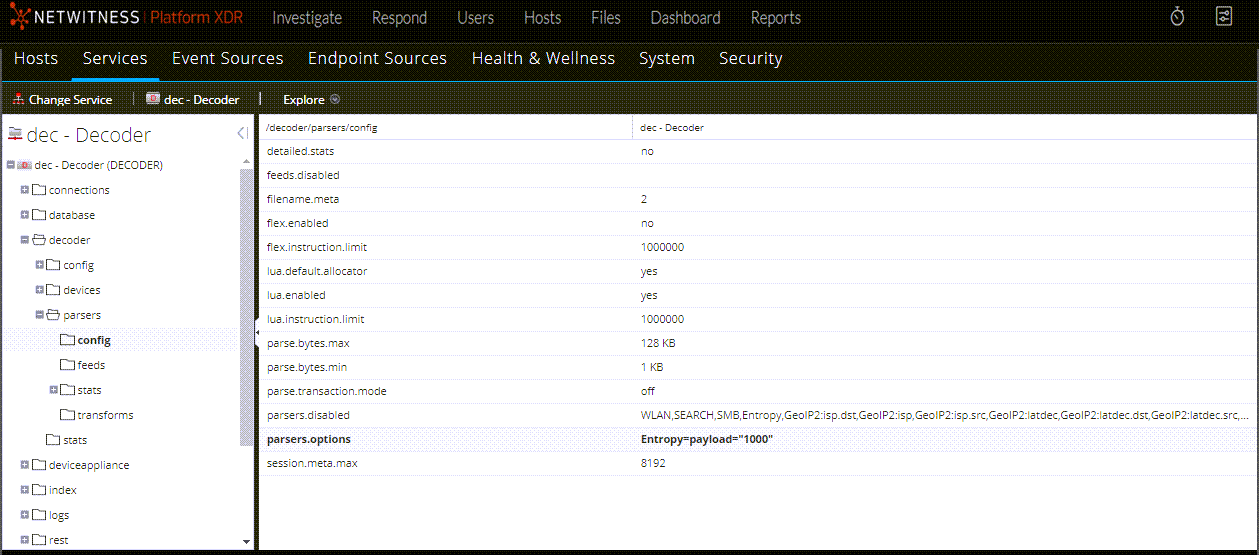Screen dimensions: 1259x555
Task: Click the filename.meta value 2
Action: [644, 199]
